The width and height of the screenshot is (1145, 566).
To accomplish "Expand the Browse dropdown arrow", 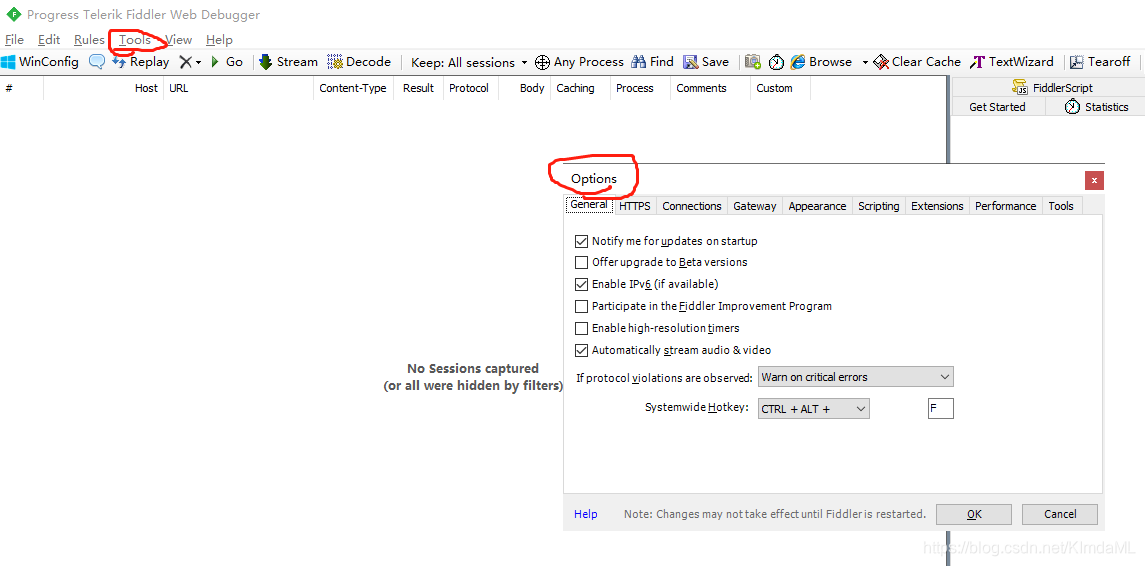I will coord(865,63).
